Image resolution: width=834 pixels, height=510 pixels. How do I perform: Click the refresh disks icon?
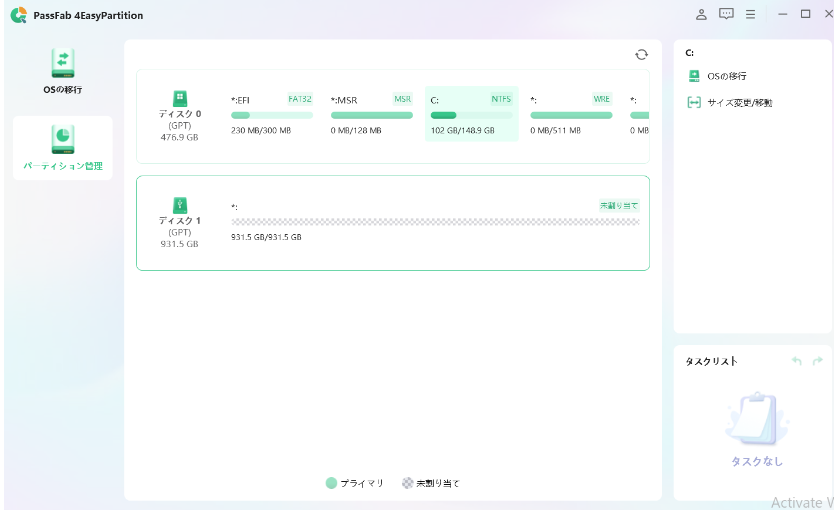coord(641,54)
